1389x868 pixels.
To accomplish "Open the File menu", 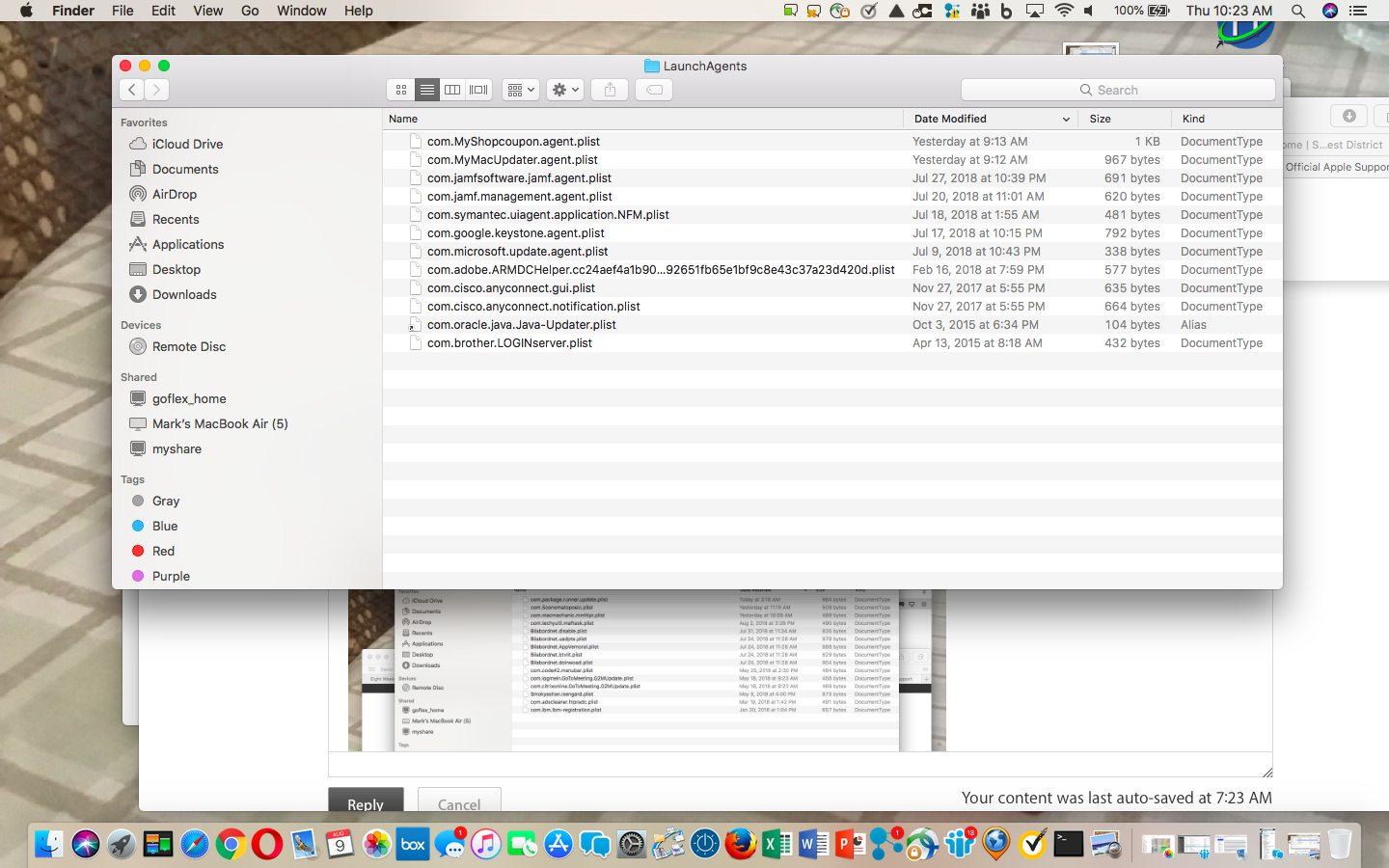I will [x=123, y=11].
